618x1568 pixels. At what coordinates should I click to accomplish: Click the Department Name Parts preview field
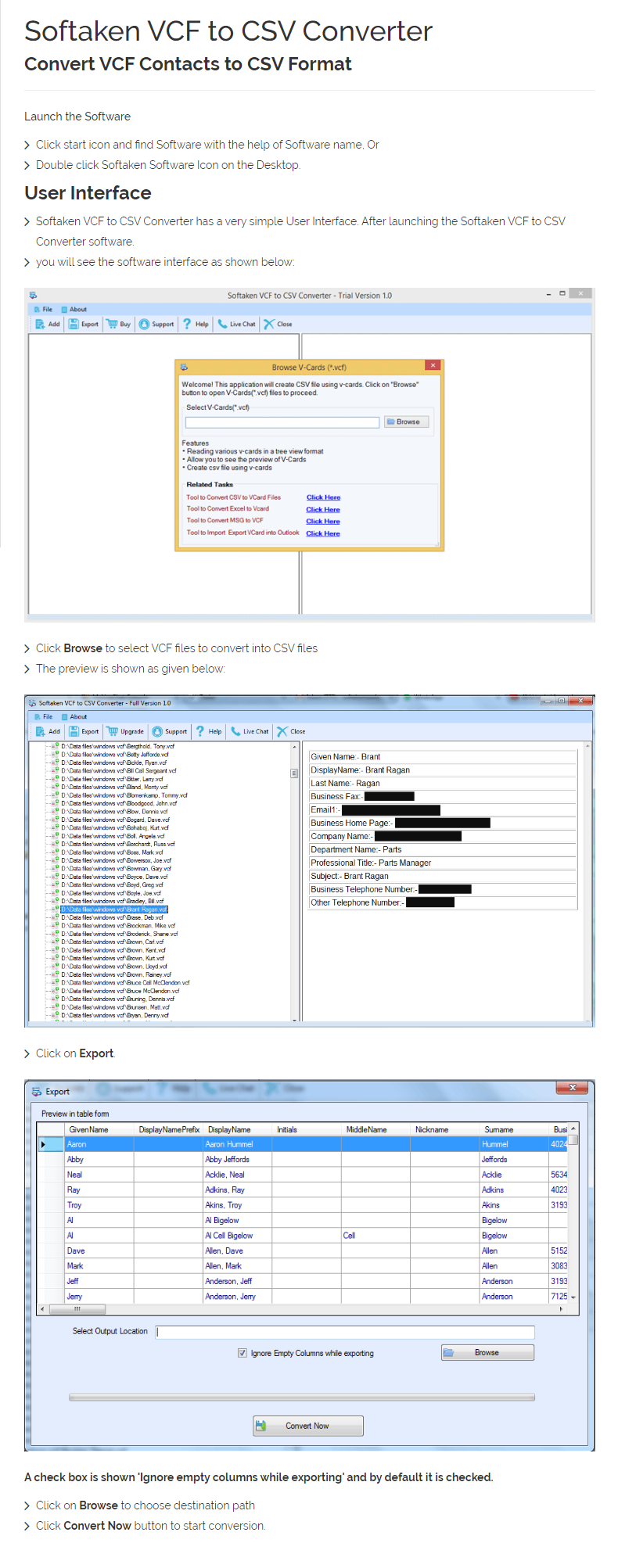tap(443, 850)
